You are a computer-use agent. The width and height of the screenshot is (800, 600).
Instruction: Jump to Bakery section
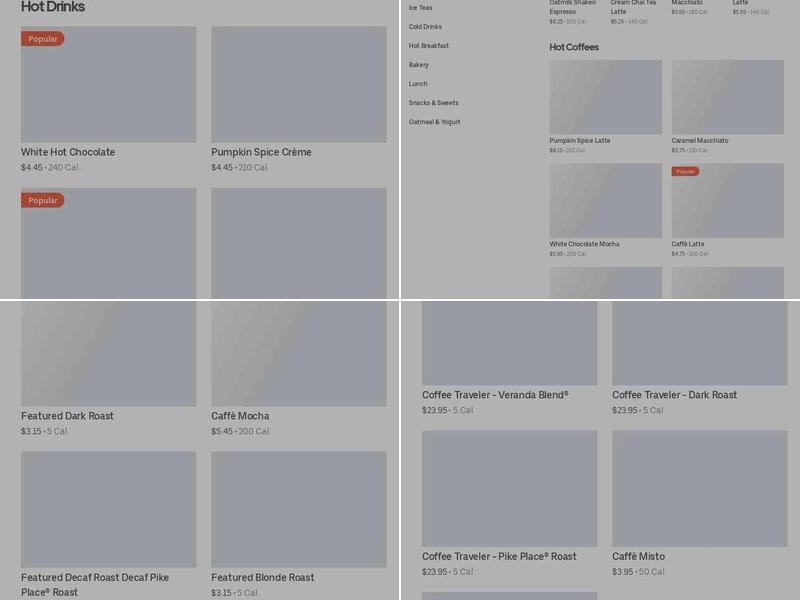(x=418, y=65)
